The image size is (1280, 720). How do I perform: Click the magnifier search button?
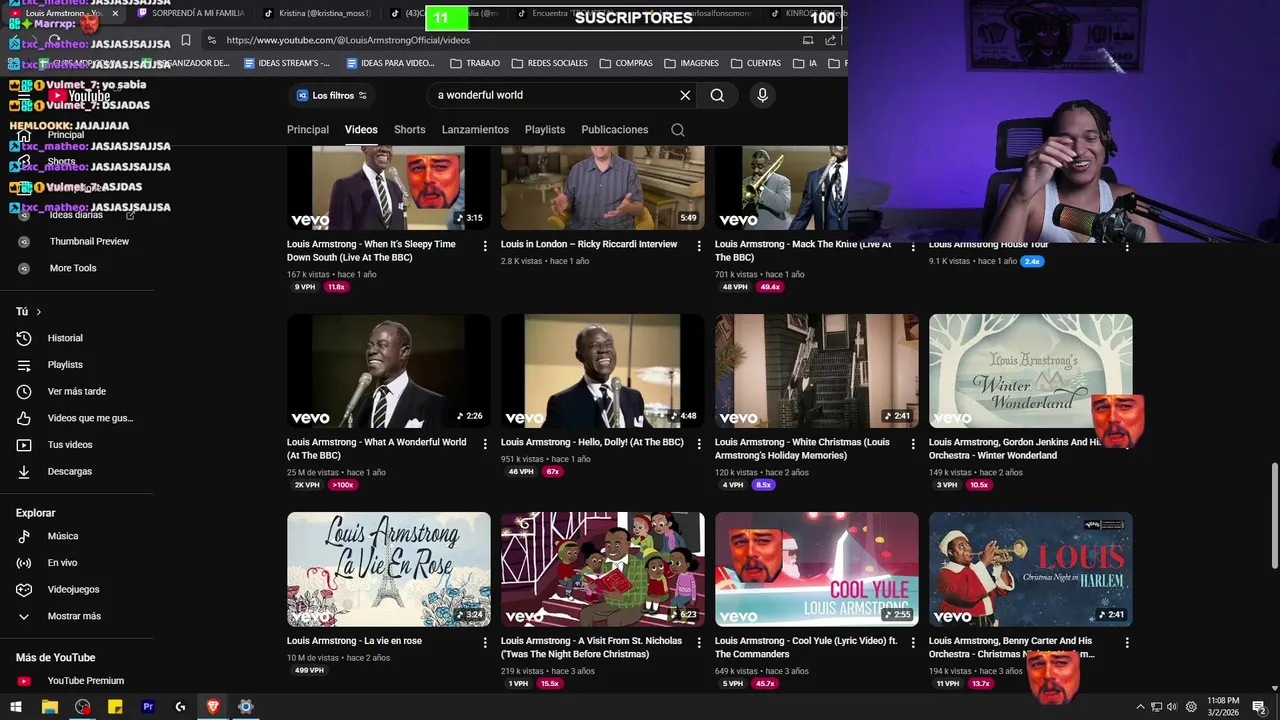click(x=717, y=95)
